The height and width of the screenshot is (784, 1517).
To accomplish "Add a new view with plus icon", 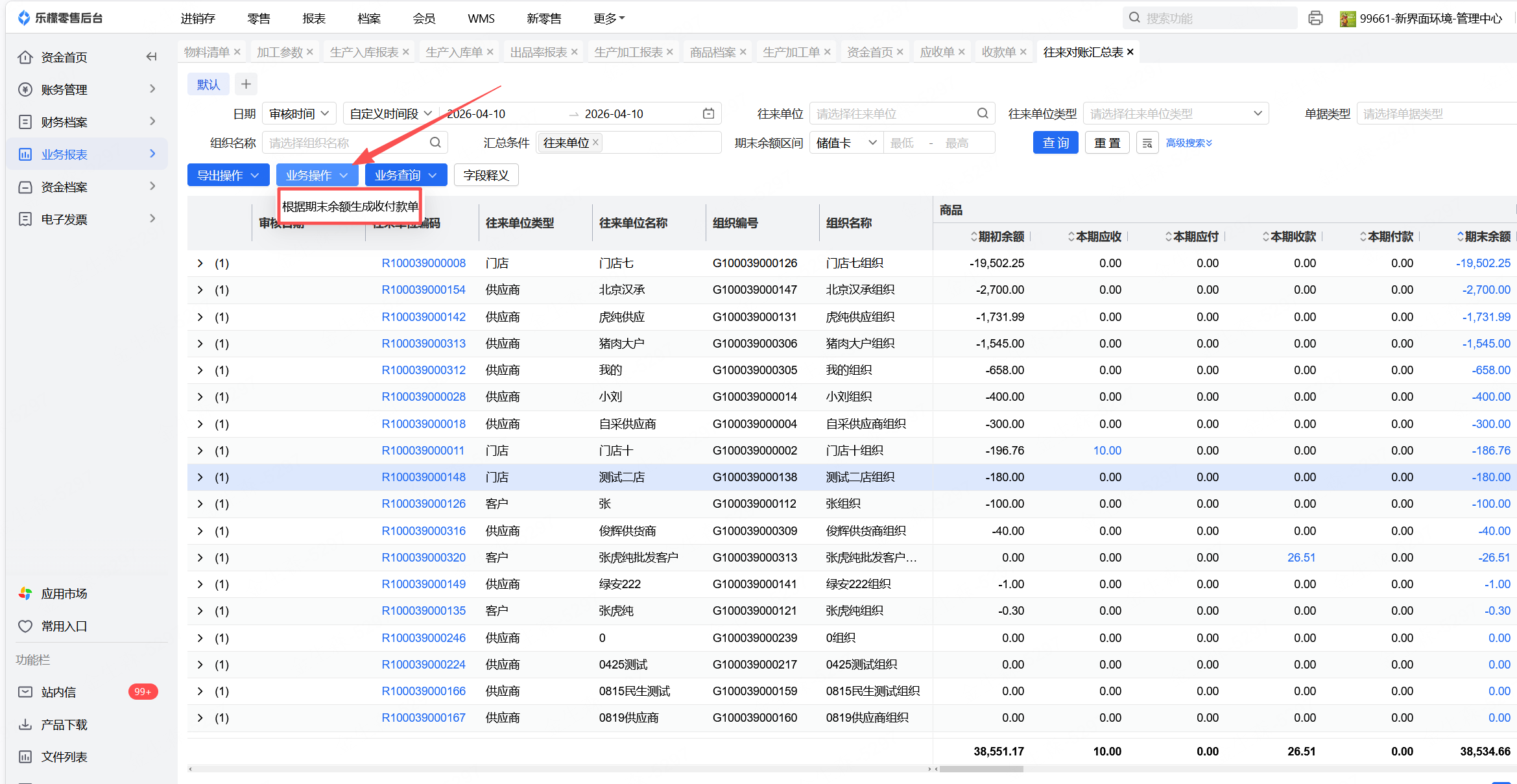I will pyautogui.click(x=246, y=84).
